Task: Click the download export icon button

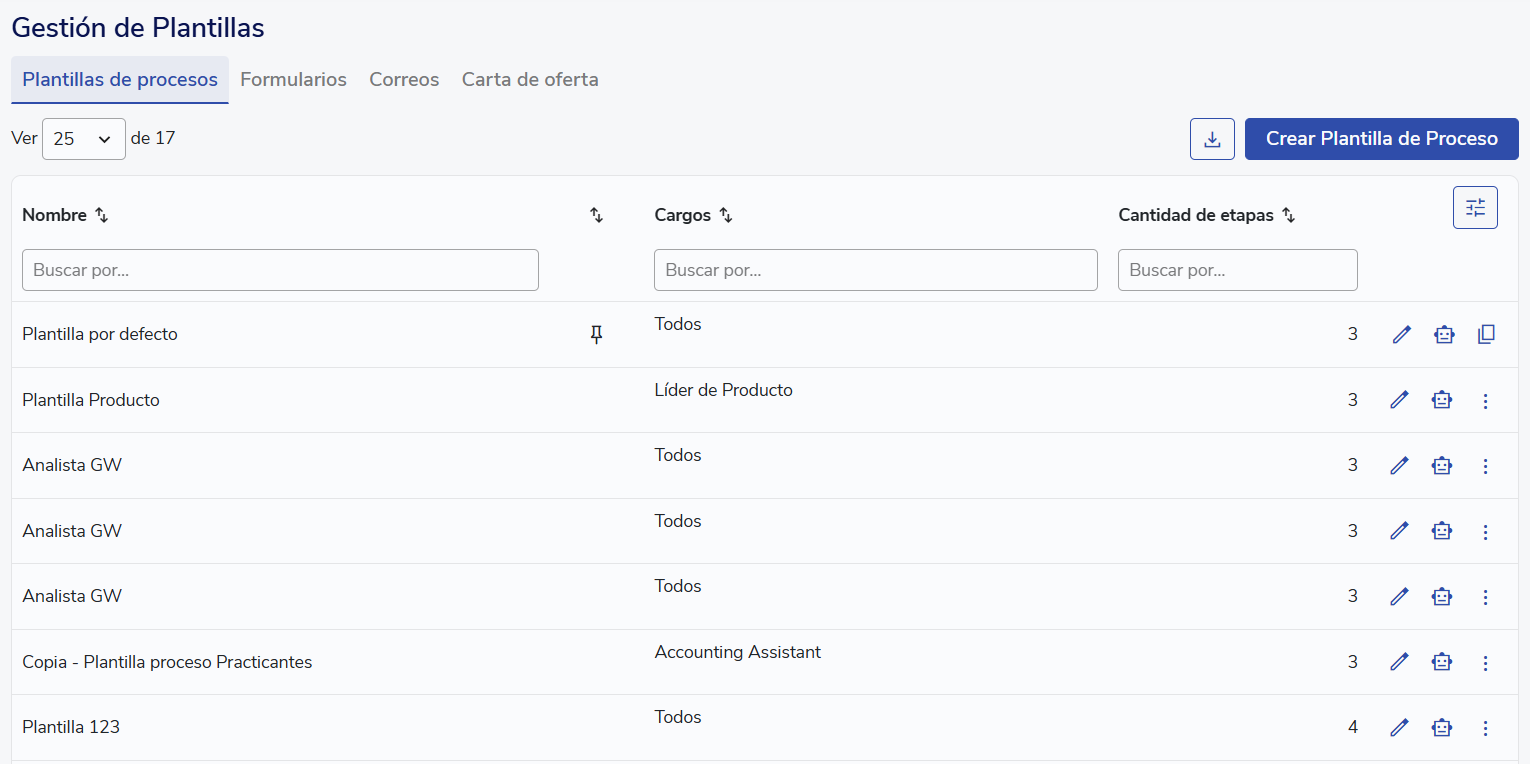Action: point(1212,139)
